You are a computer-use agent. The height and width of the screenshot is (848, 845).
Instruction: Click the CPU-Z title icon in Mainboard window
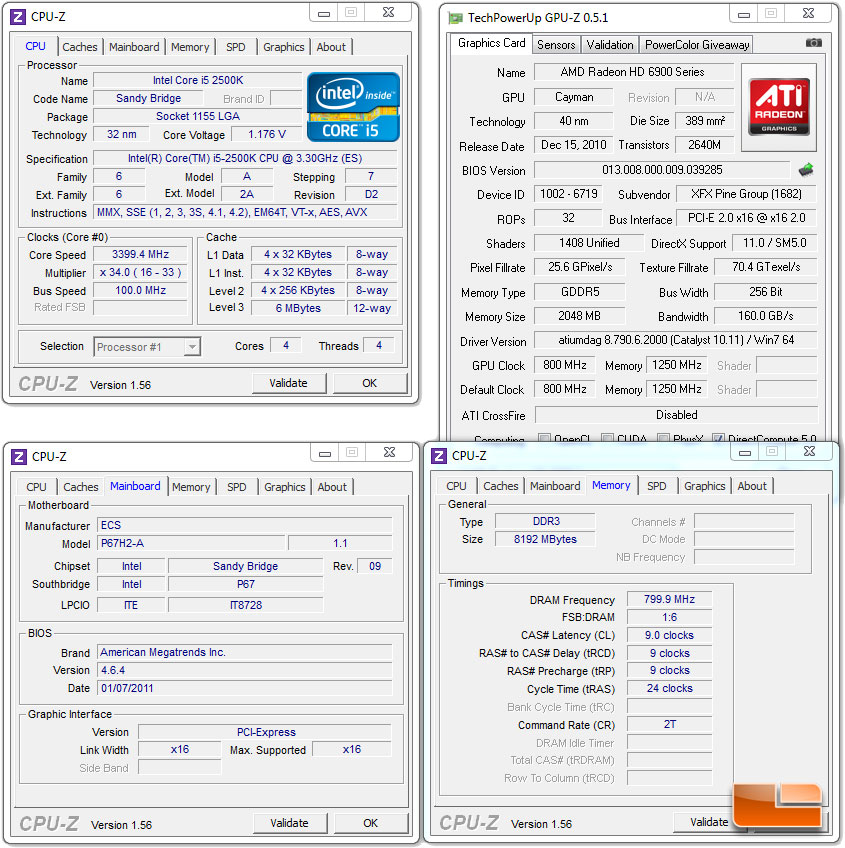click(19, 457)
